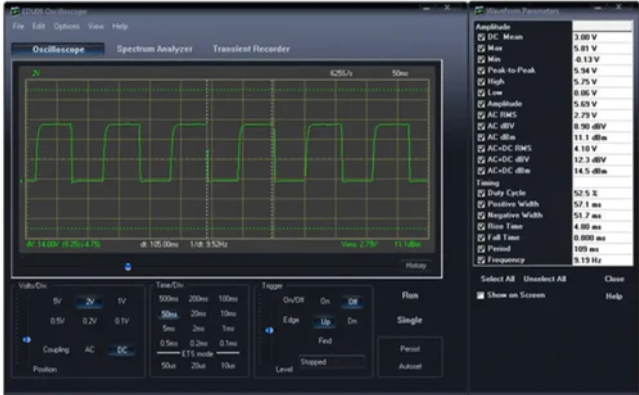Click the EDU09 Oscilloscope title bar icon
The image size is (639, 395).
(15, 11)
